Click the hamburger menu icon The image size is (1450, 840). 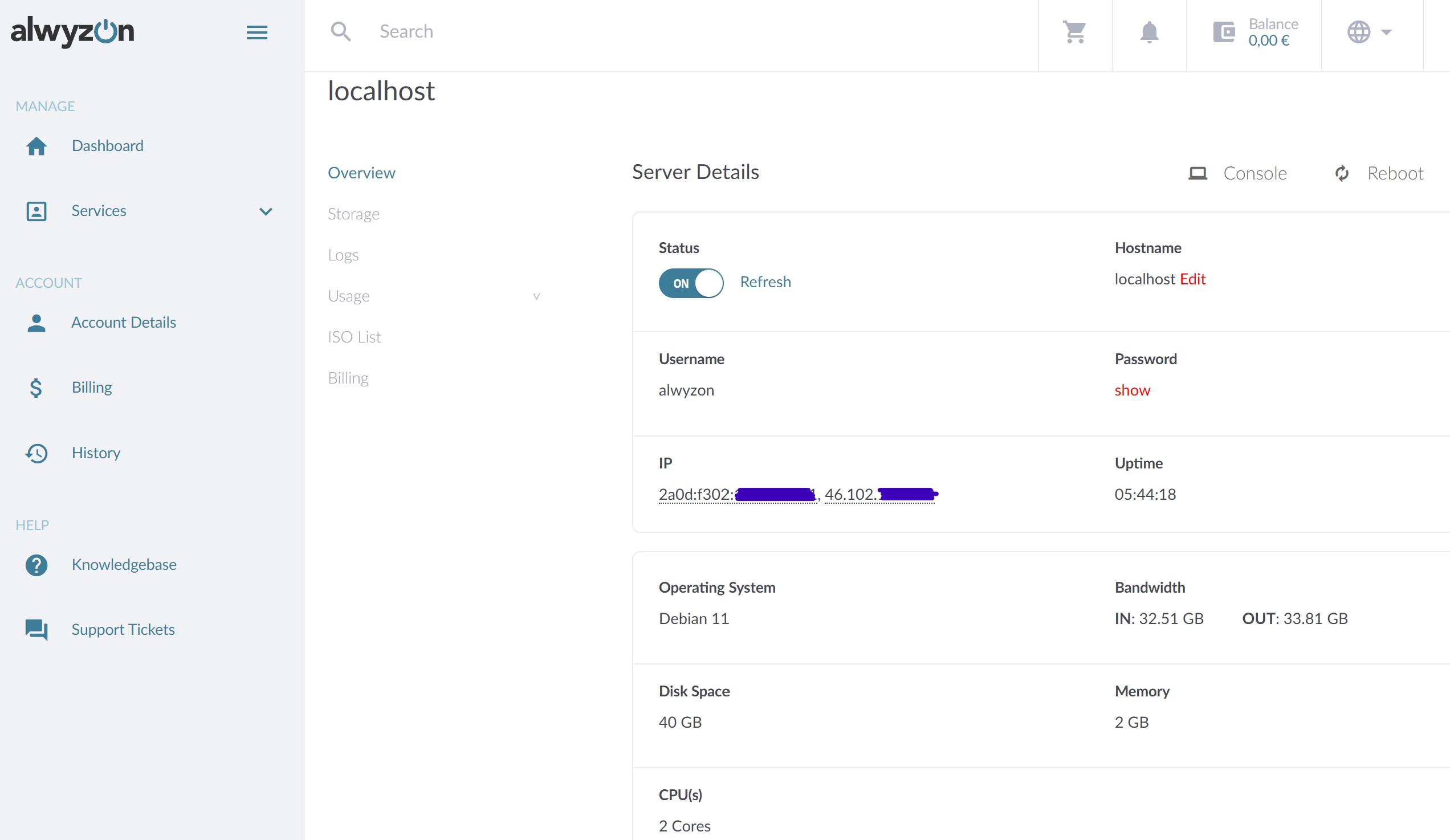click(x=256, y=32)
